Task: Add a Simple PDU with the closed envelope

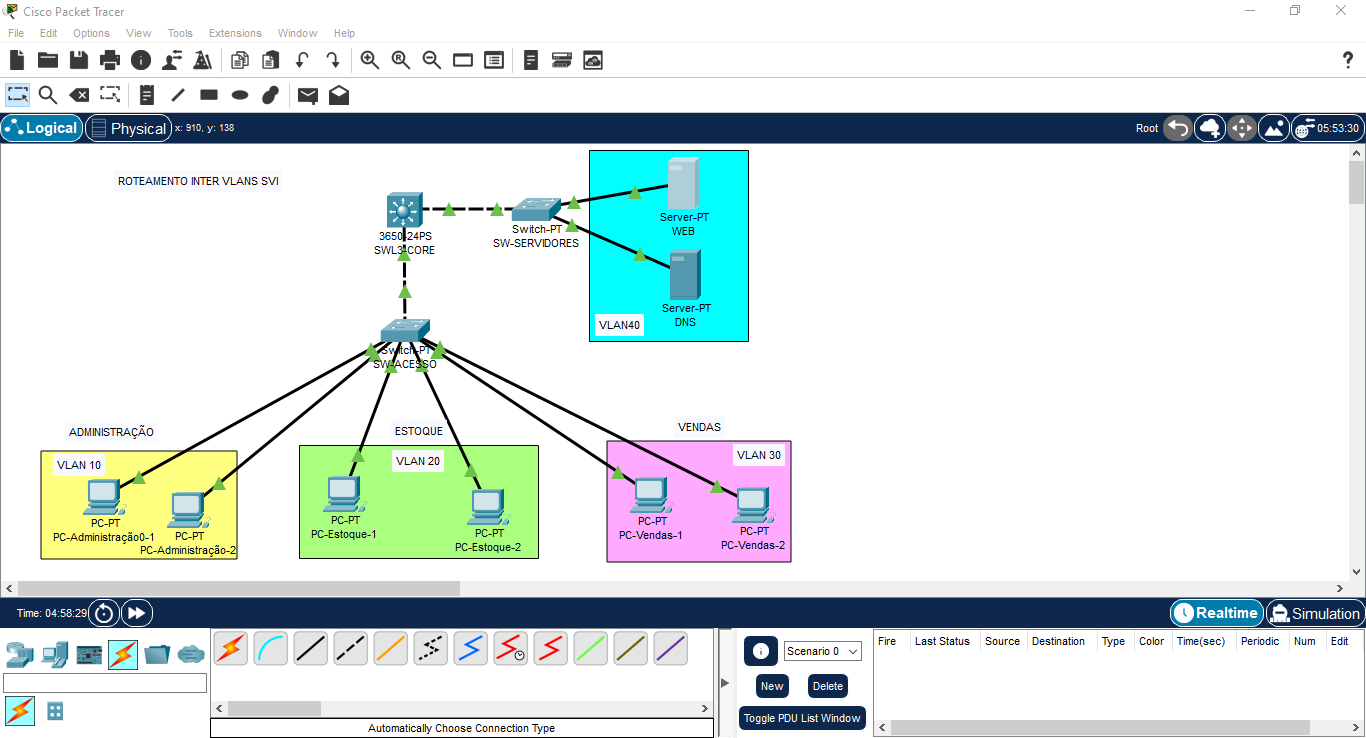Action: tap(308, 95)
